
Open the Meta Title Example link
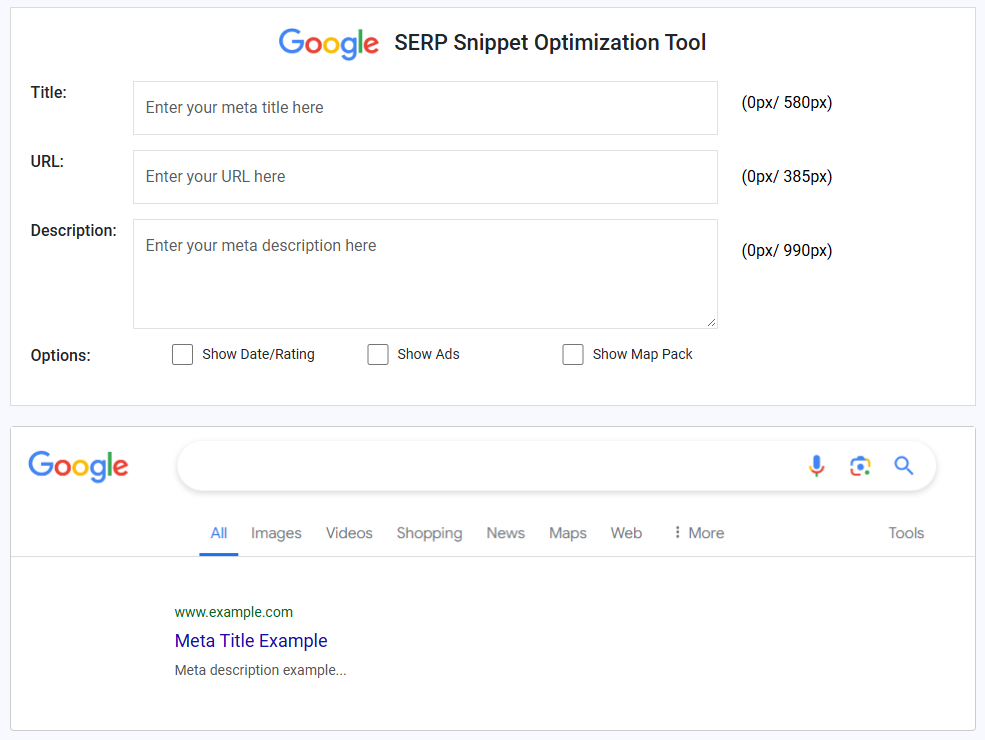click(251, 641)
